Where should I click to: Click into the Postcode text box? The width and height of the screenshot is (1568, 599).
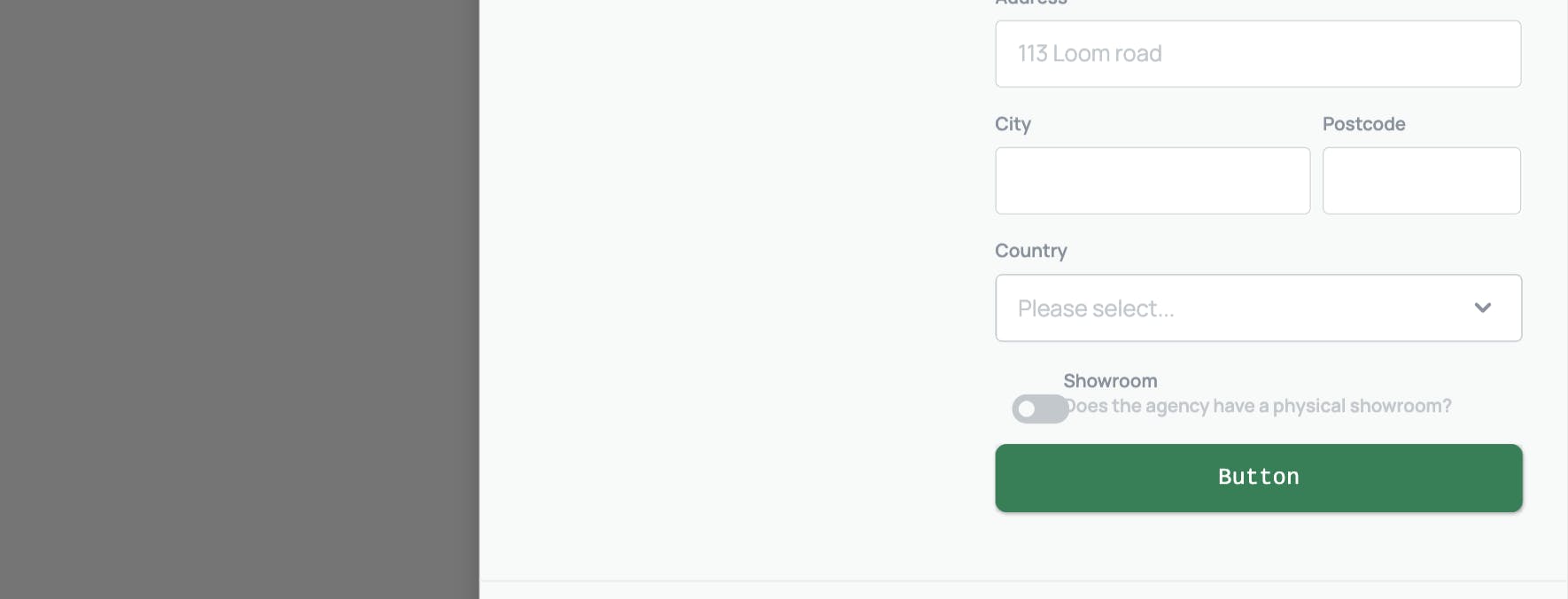1421,181
